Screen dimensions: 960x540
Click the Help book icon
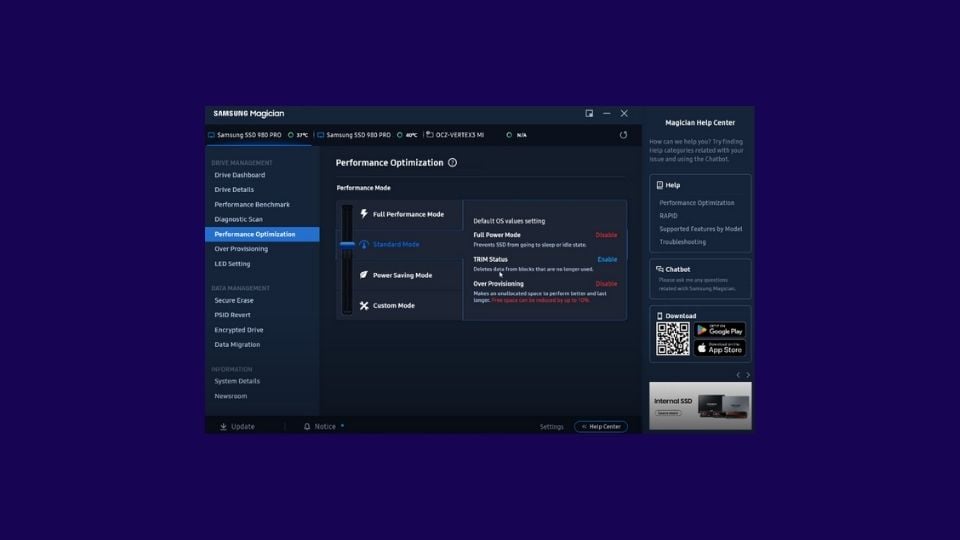[659, 185]
